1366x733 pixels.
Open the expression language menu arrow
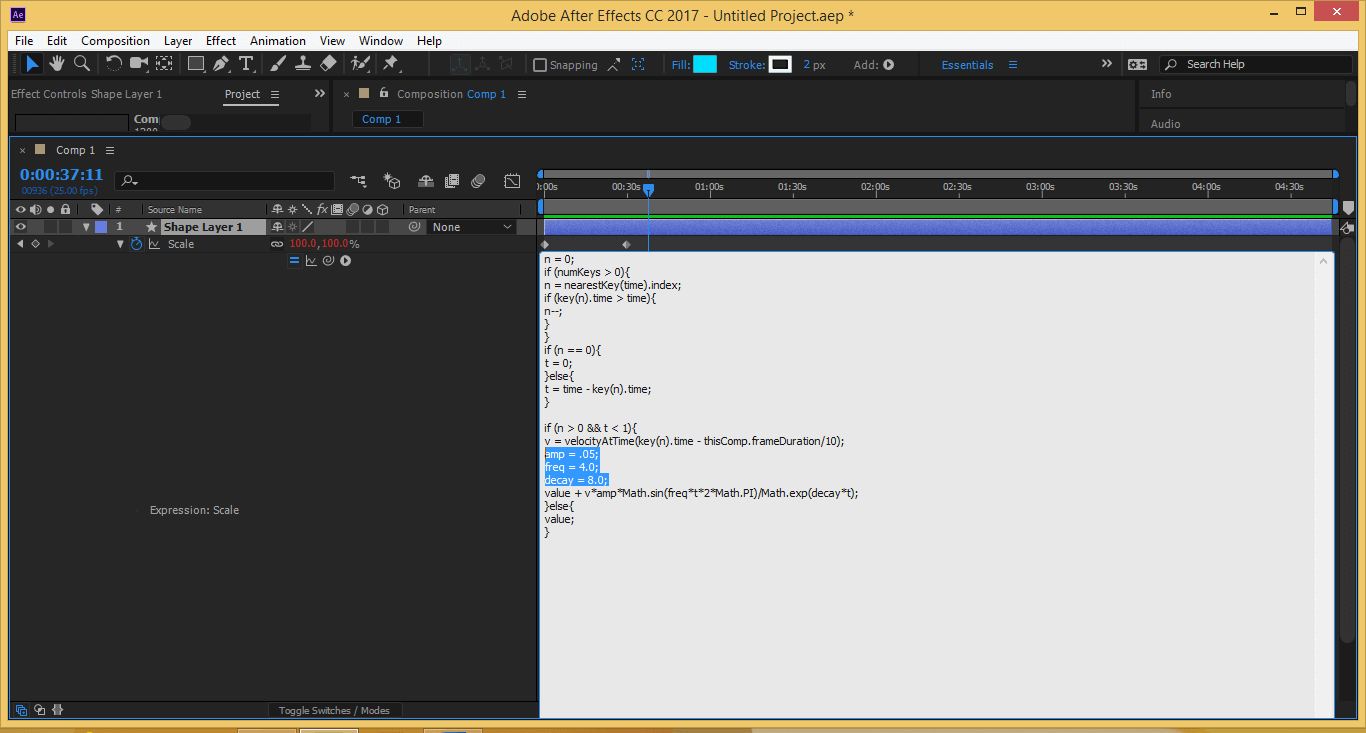click(345, 261)
